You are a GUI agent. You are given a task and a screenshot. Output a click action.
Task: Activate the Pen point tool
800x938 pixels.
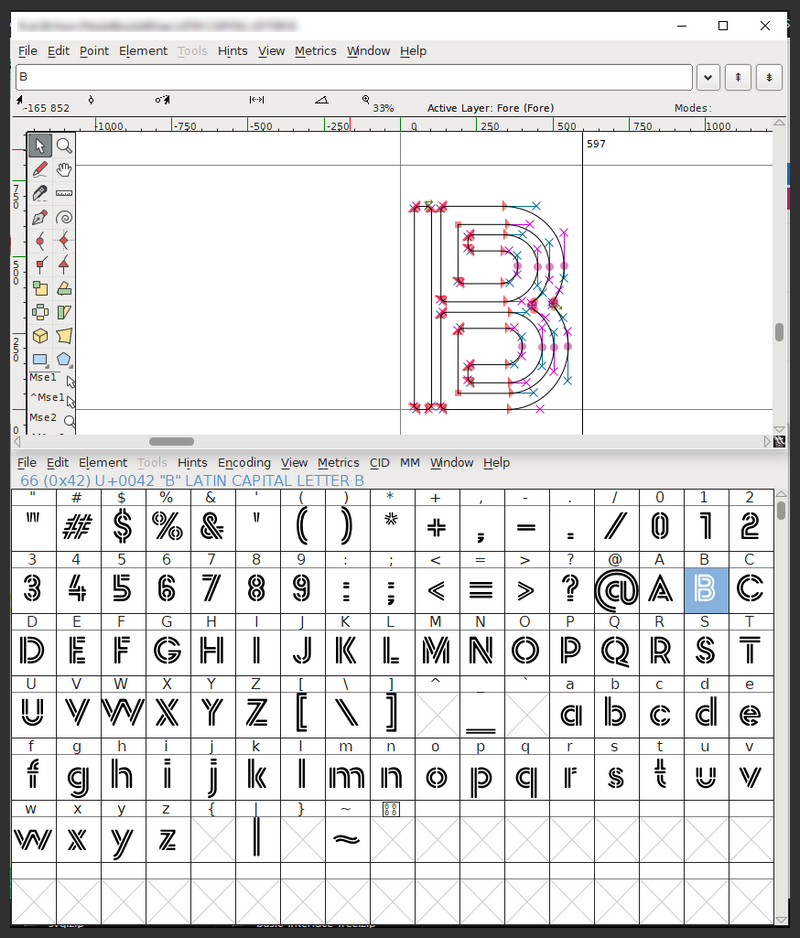tap(40, 218)
